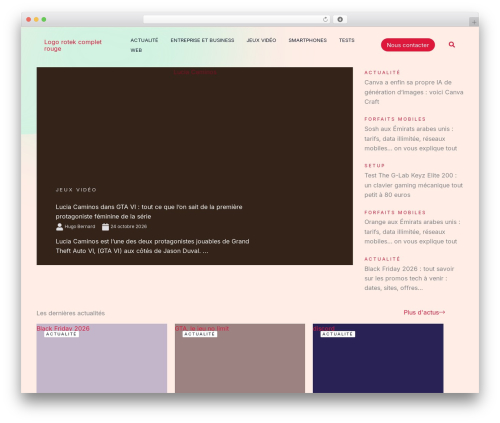The height and width of the screenshot is (423, 500).
Task: Open Orange aux Émirats arabes unis article
Action: [x=412, y=232]
